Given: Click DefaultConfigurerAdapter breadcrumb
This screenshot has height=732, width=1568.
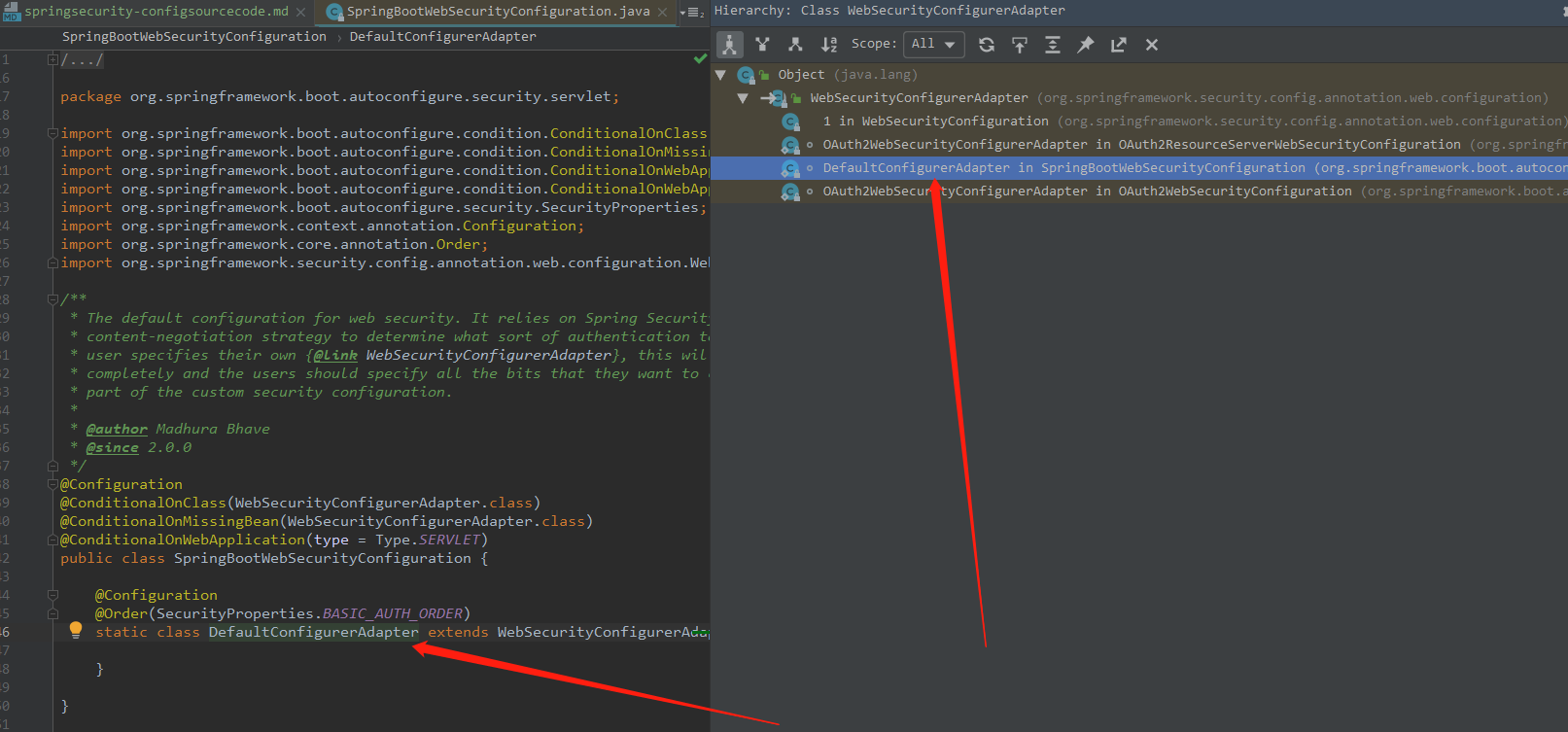Looking at the screenshot, I should coord(442,37).
